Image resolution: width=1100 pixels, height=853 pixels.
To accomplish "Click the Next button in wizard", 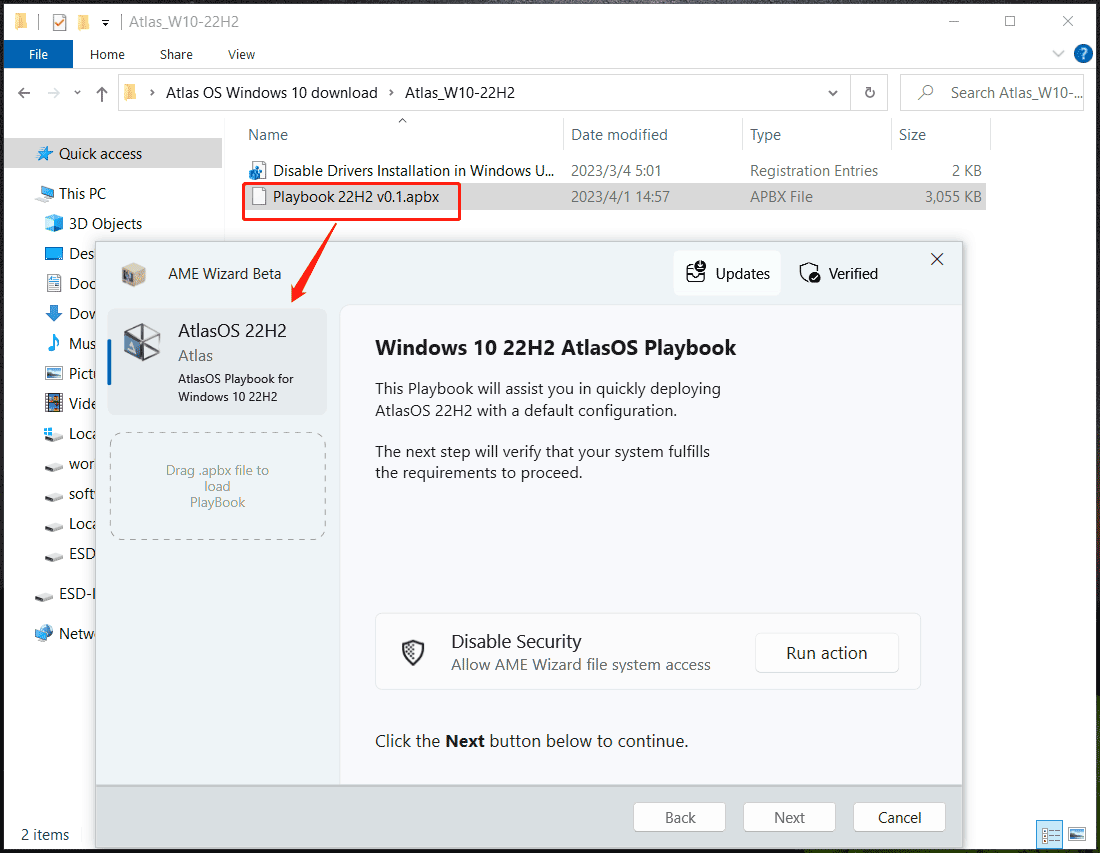I will (x=789, y=817).
